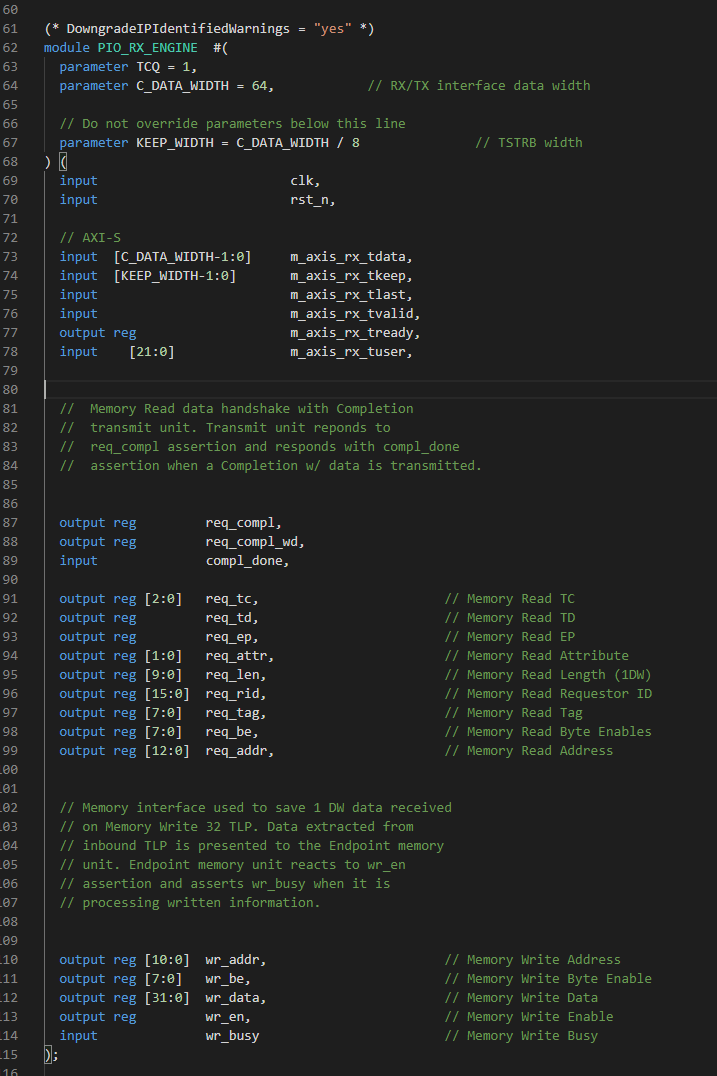
Task: Click the "Memory Write Busy" comment
Action: tap(532, 1036)
